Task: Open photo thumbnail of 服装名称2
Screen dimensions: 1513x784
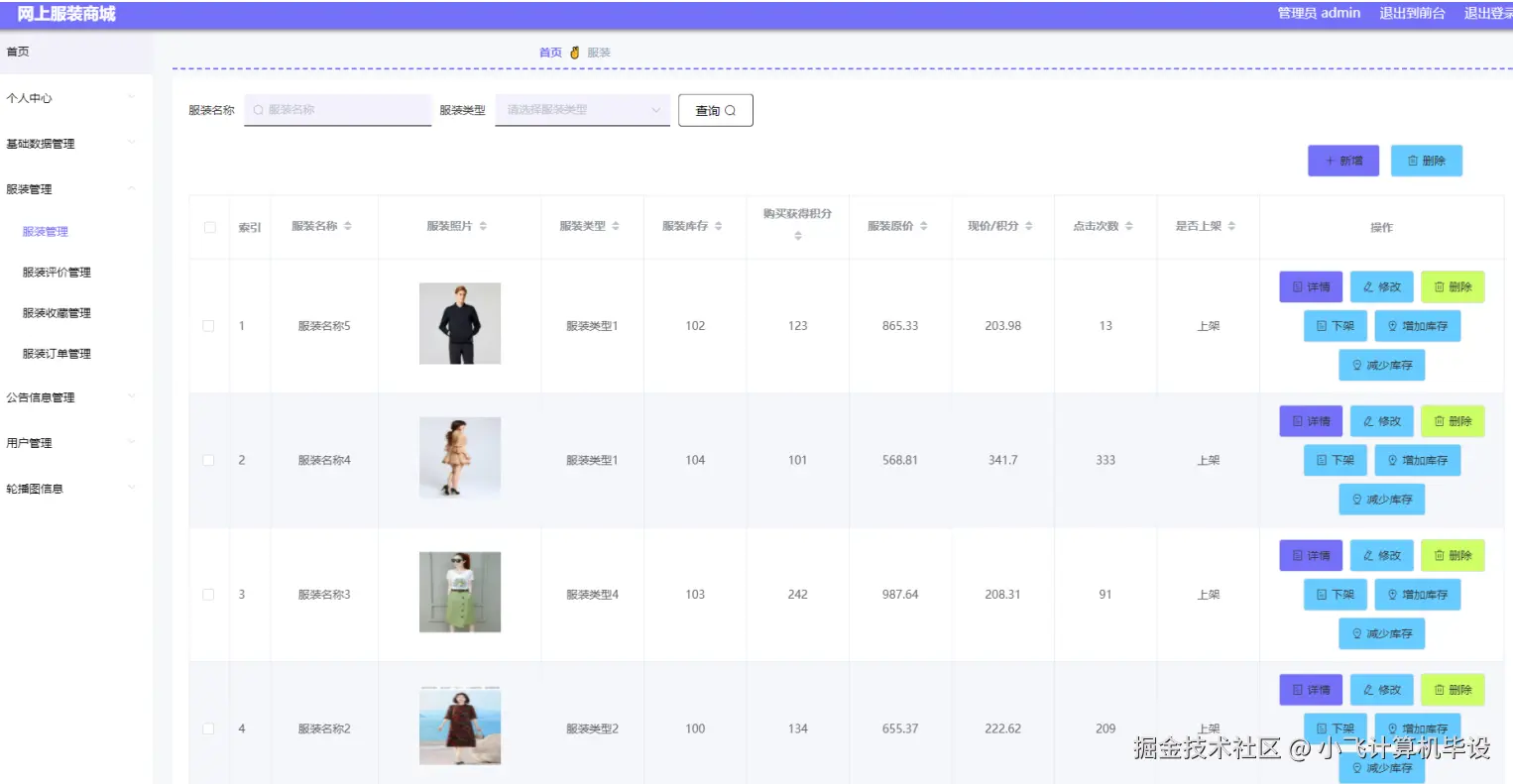Action: point(460,727)
